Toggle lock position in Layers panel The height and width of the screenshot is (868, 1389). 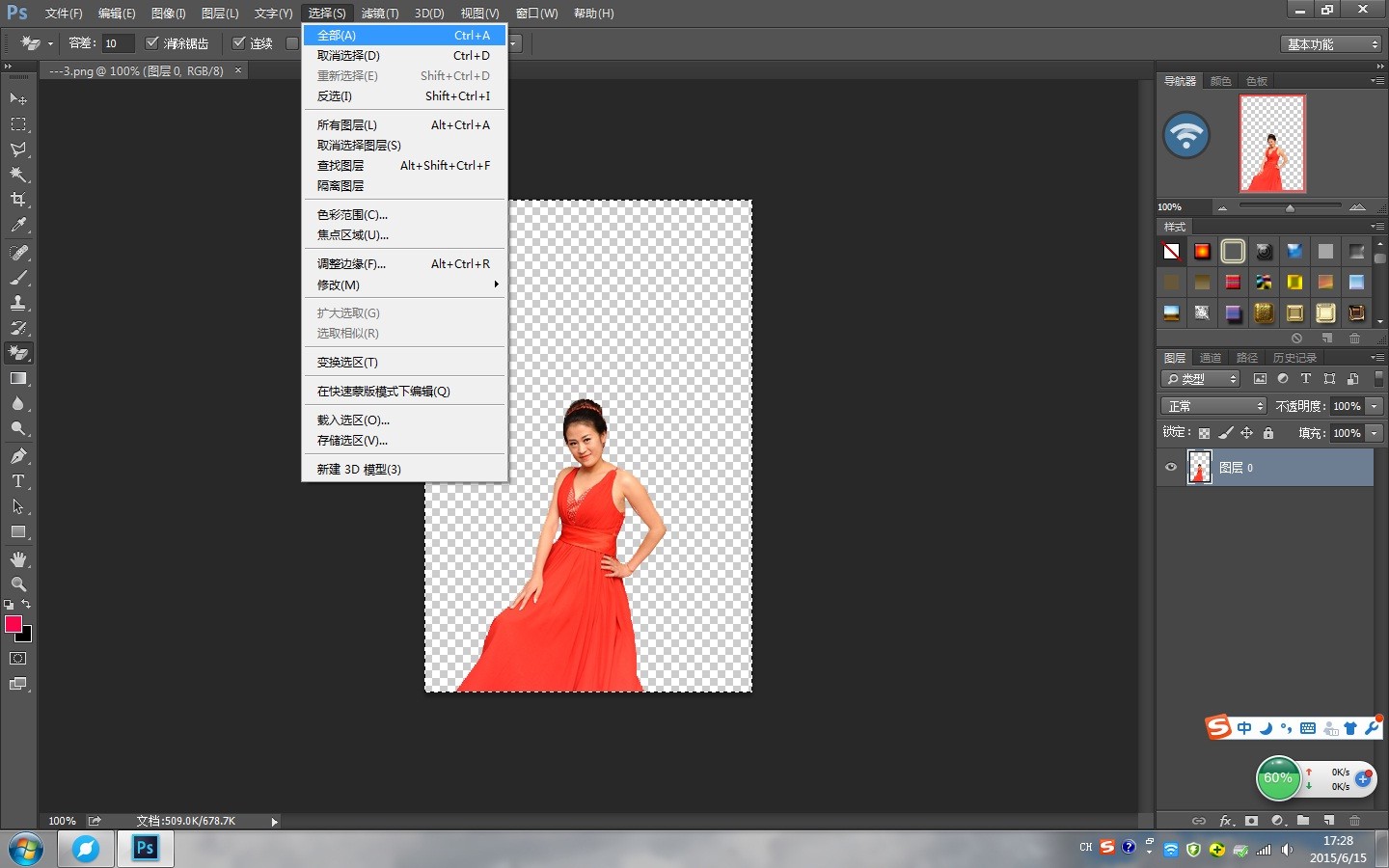coord(1246,433)
